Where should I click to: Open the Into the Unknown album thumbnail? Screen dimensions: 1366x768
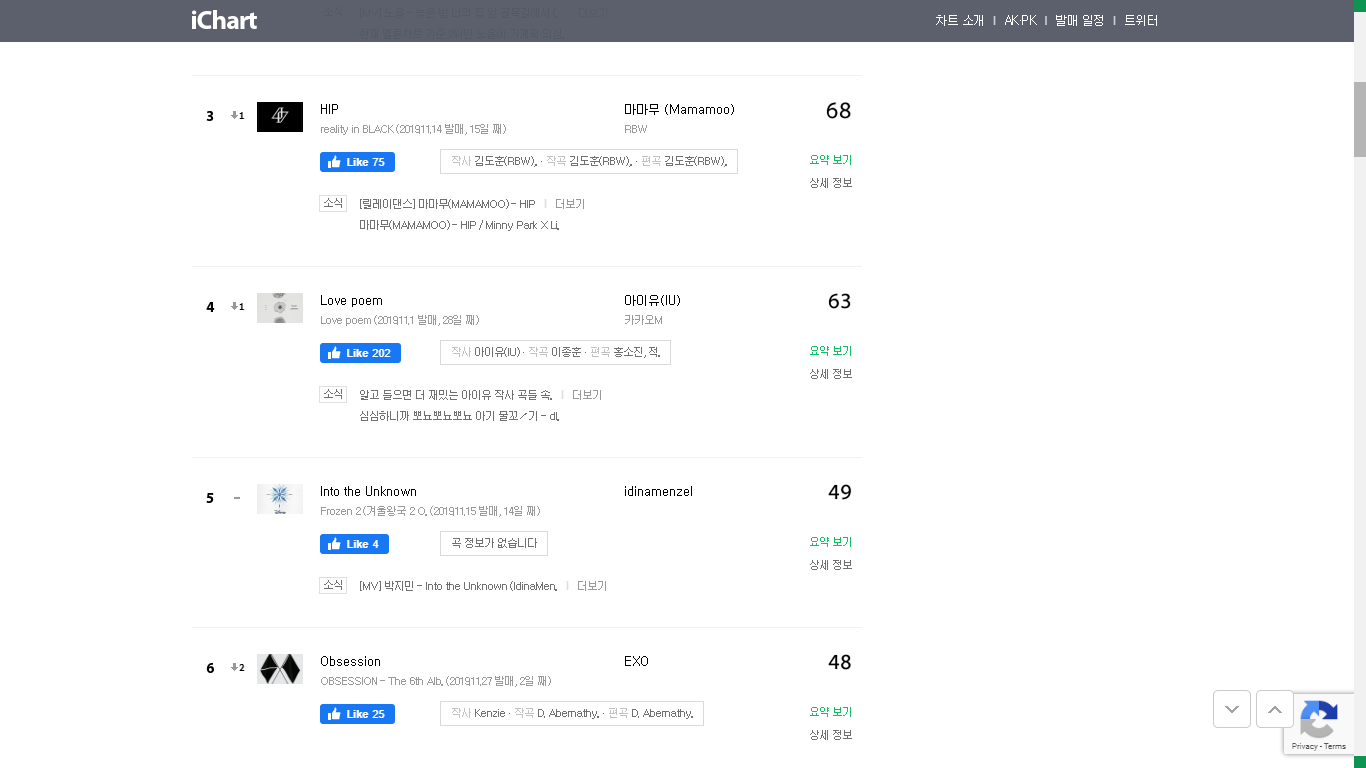pyautogui.click(x=280, y=499)
